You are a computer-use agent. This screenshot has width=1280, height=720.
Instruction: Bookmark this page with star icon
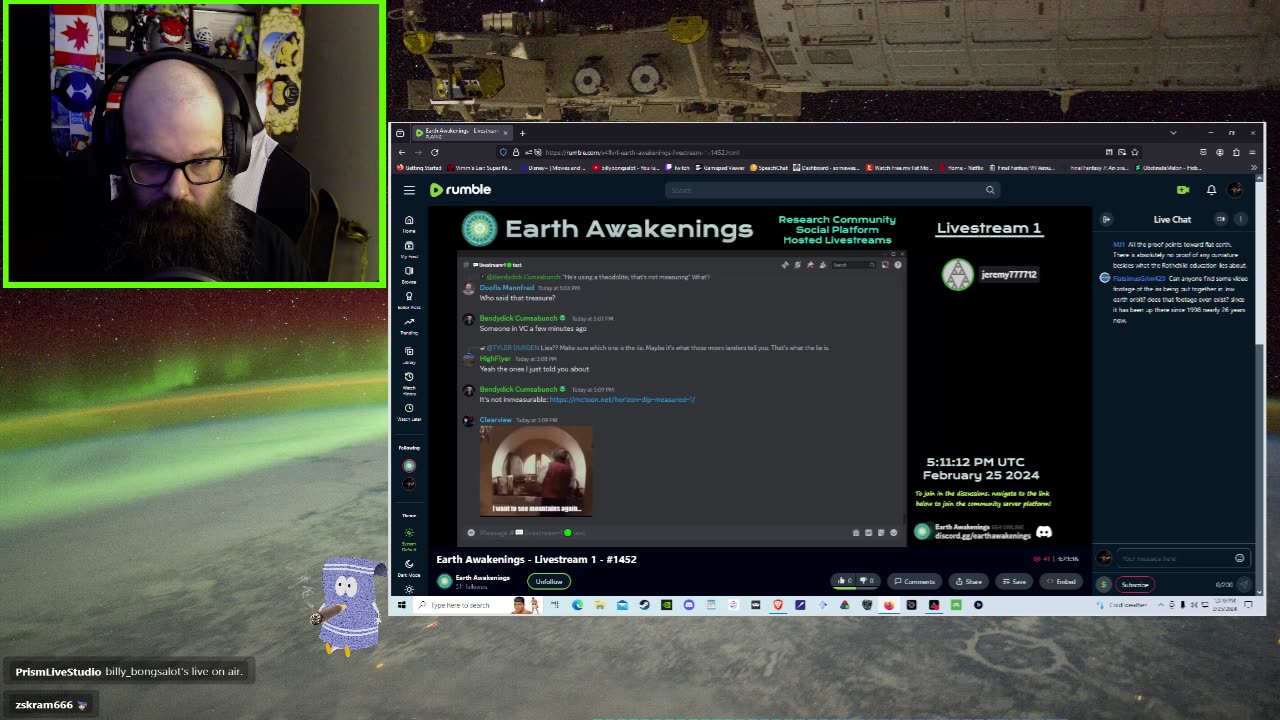[1135, 152]
